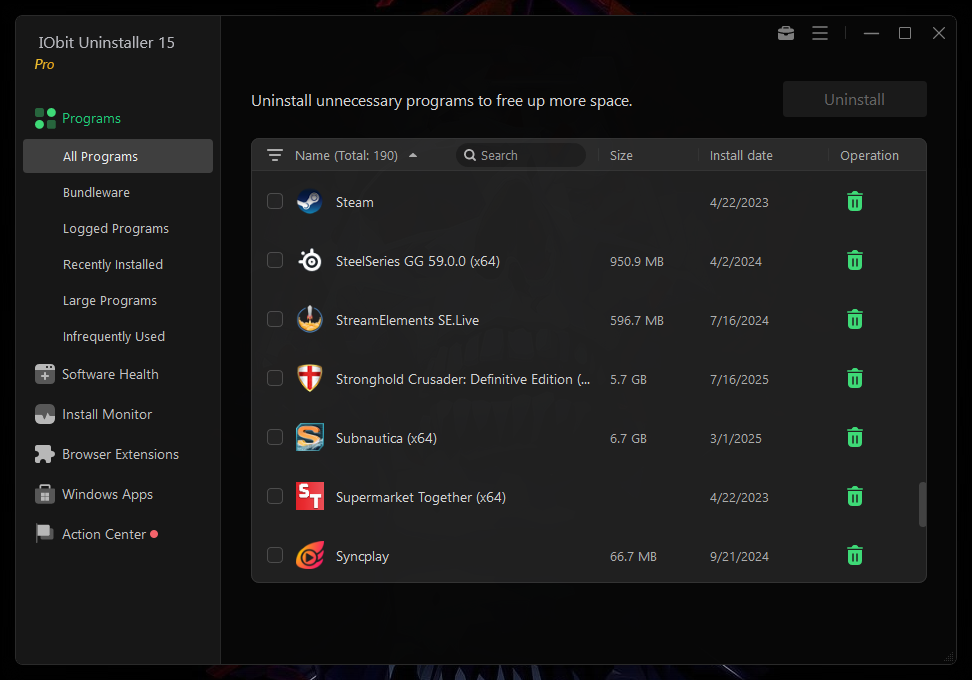Select the Syncplay program name
The image size is (972, 680).
[362, 556]
